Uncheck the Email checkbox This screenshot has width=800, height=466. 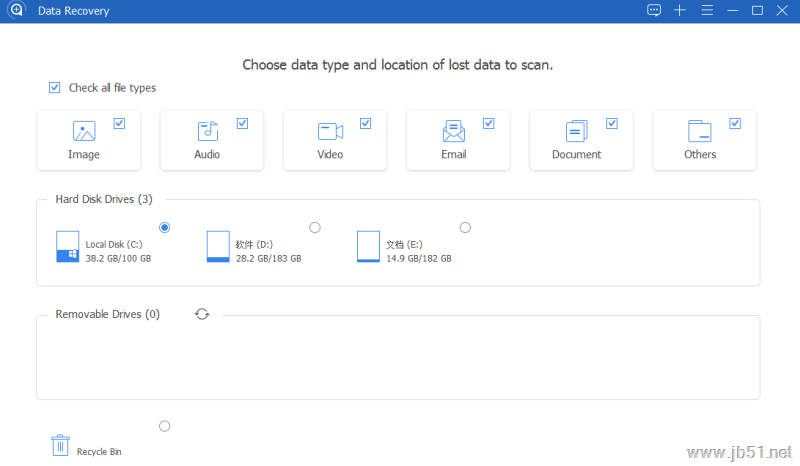coord(489,124)
